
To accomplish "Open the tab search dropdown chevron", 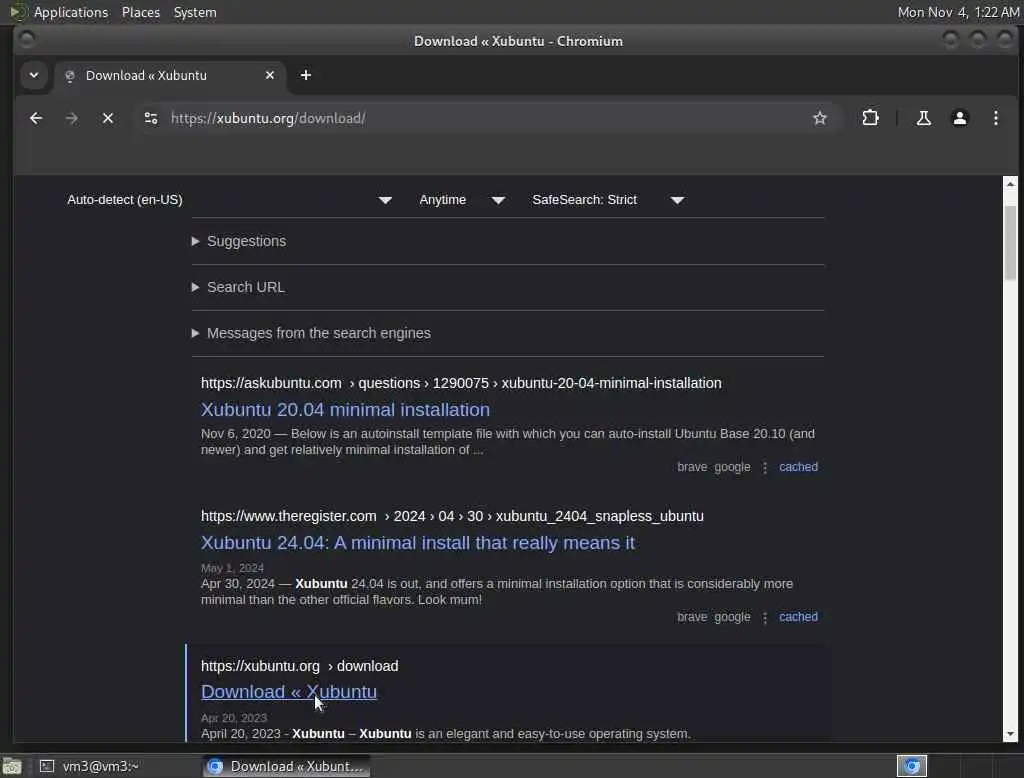I will point(34,75).
